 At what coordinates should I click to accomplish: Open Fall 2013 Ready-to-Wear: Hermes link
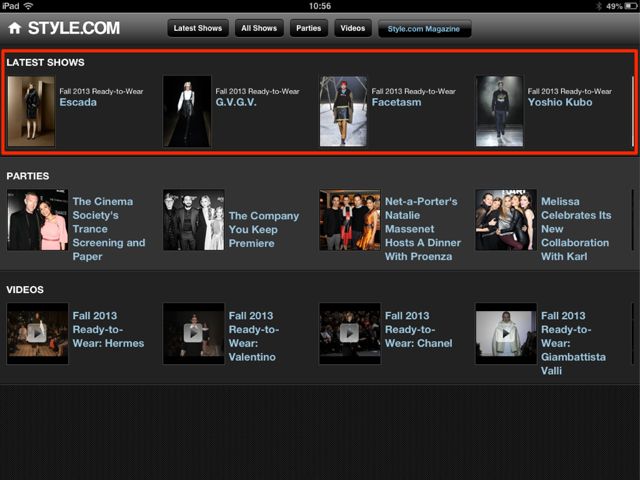108,329
